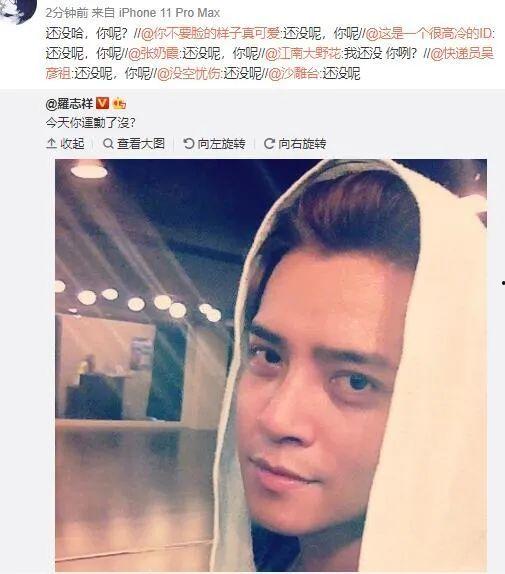Image resolution: width=505 pixels, height=574 pixels.
Task: Click the collapse arrow icon beside 收起
Action: [51, 144]
